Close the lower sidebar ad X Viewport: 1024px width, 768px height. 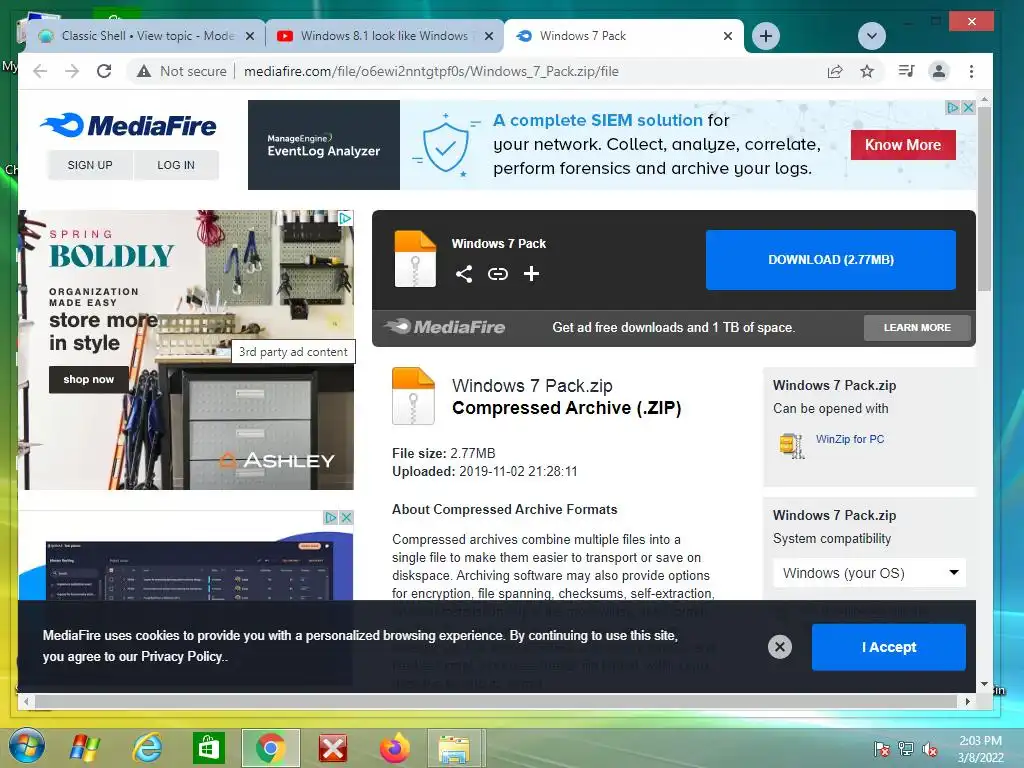point(346,518)
